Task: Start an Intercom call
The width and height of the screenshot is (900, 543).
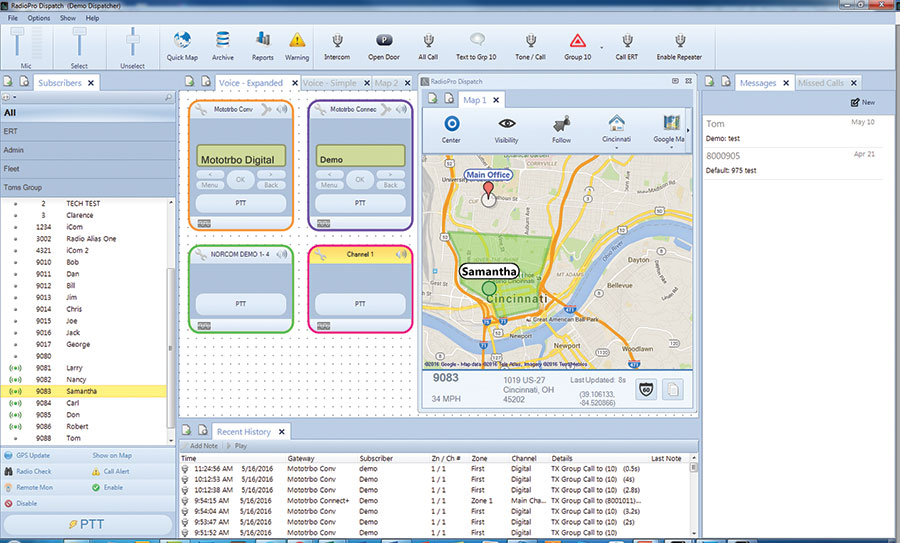Action: (x=337, y=42)
